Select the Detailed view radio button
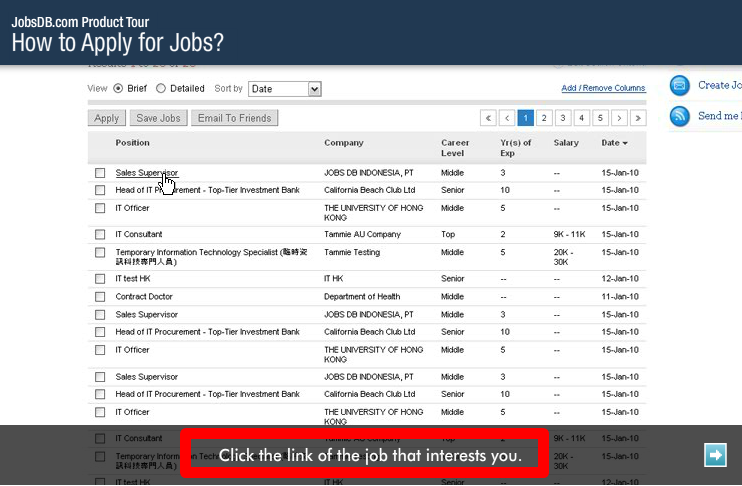 (161, 88)
